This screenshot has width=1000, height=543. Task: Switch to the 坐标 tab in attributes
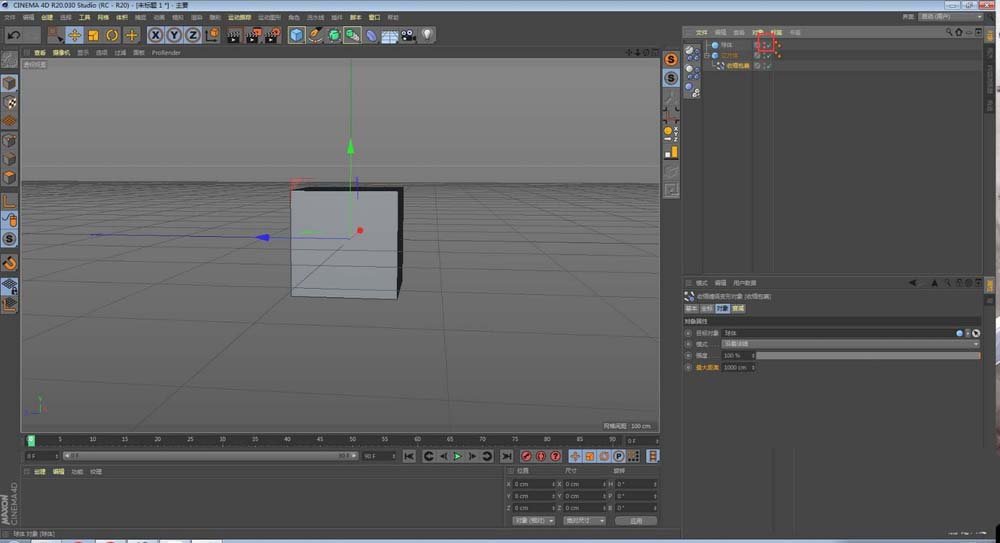coord(706,309)
